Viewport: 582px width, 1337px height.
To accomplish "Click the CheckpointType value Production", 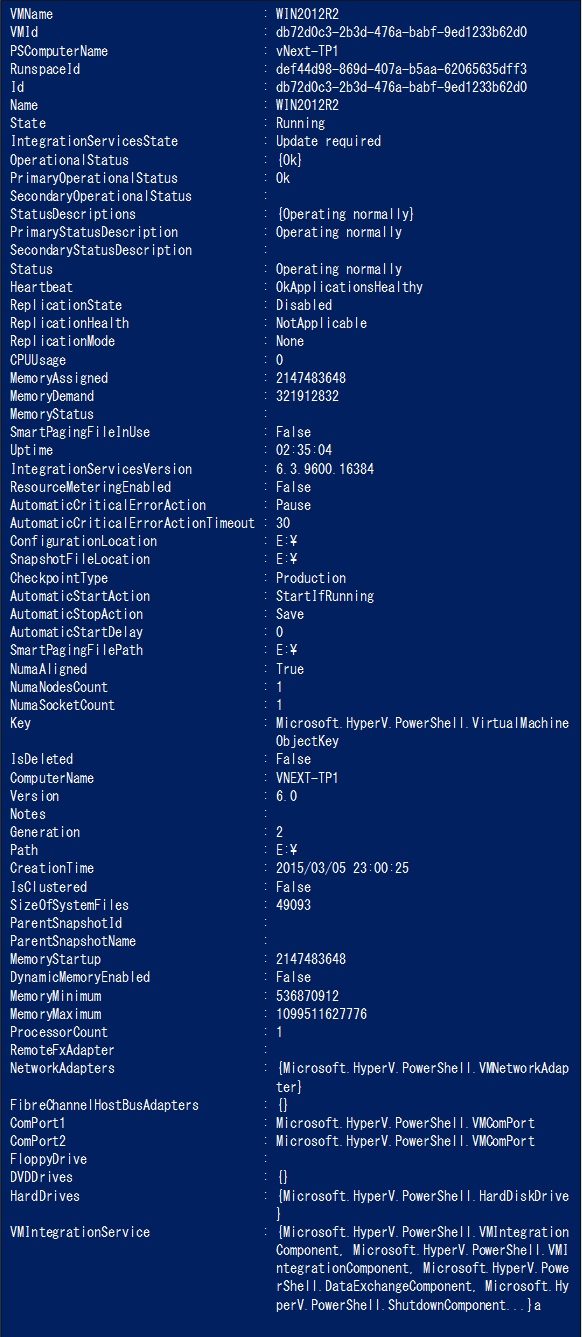I will point(311,578).
